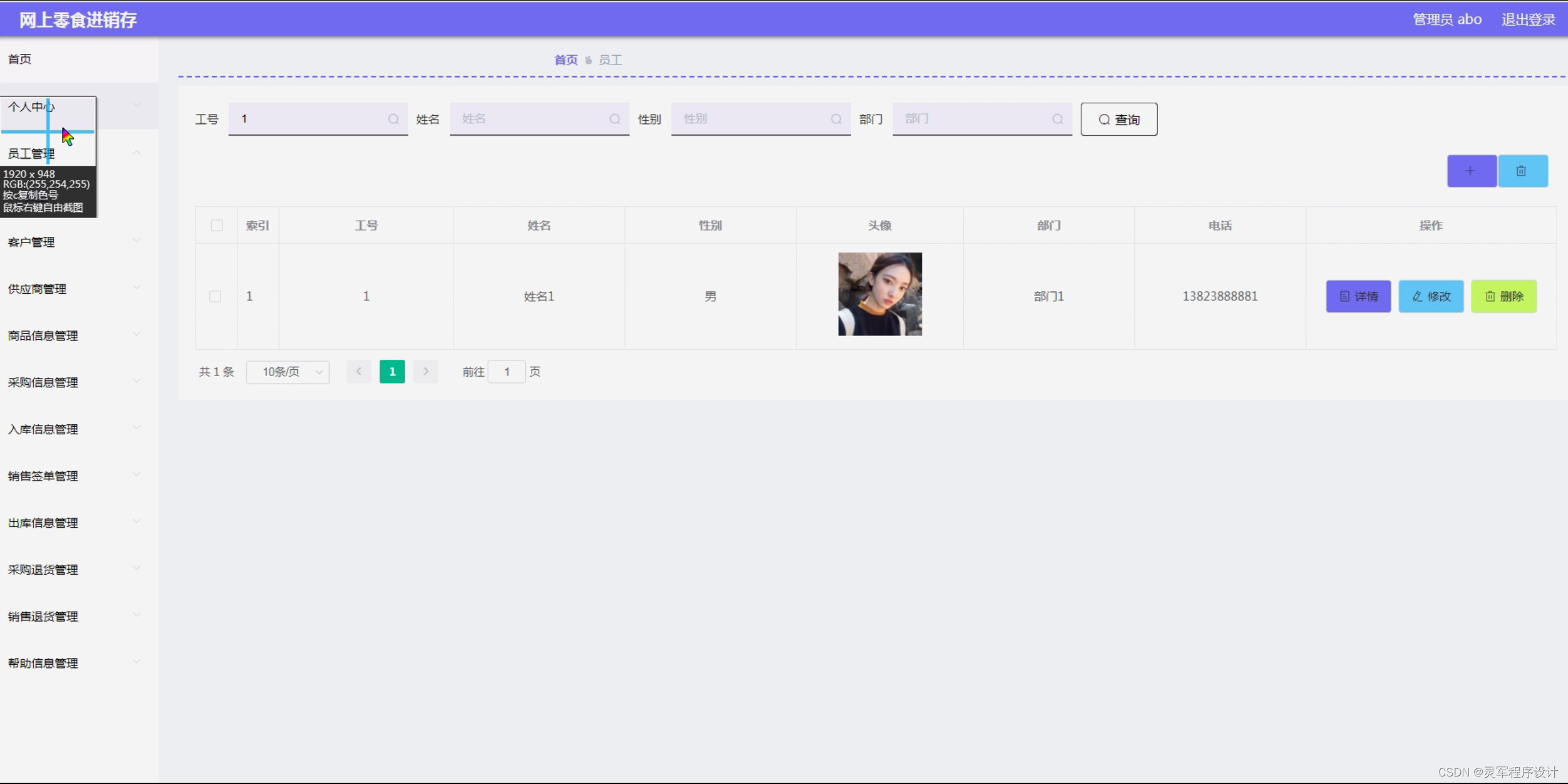Click search icon in 姓名 field
Viewport: 1568px width, 784px height.
coord(614,119)
